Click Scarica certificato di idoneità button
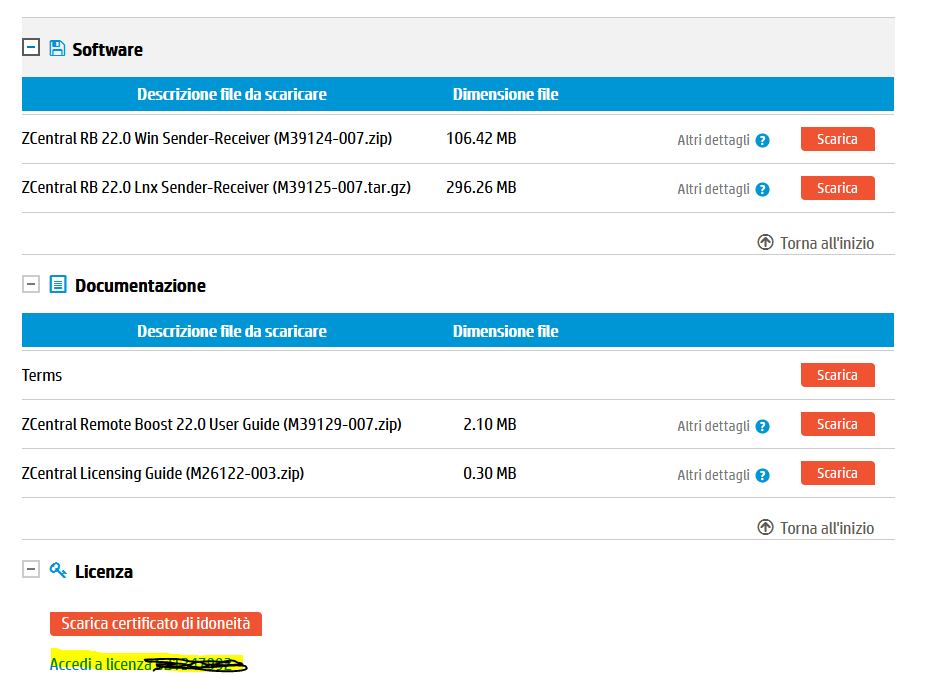The image size is (944, 681). 155,623
